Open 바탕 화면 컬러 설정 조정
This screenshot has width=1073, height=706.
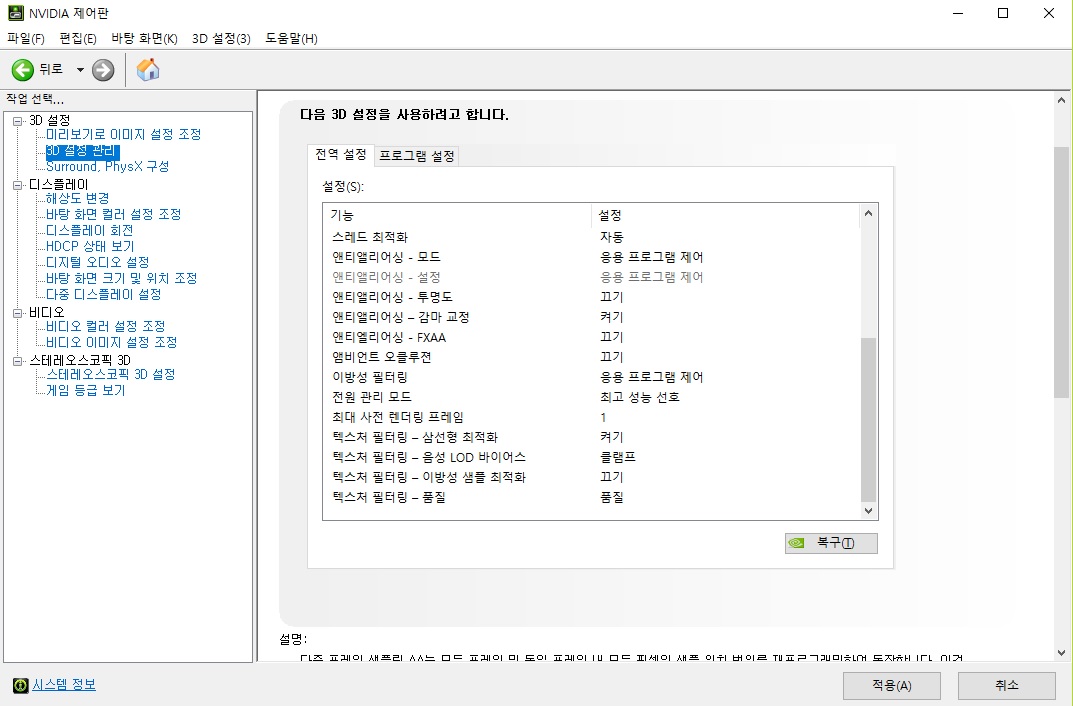coord(114,214)
